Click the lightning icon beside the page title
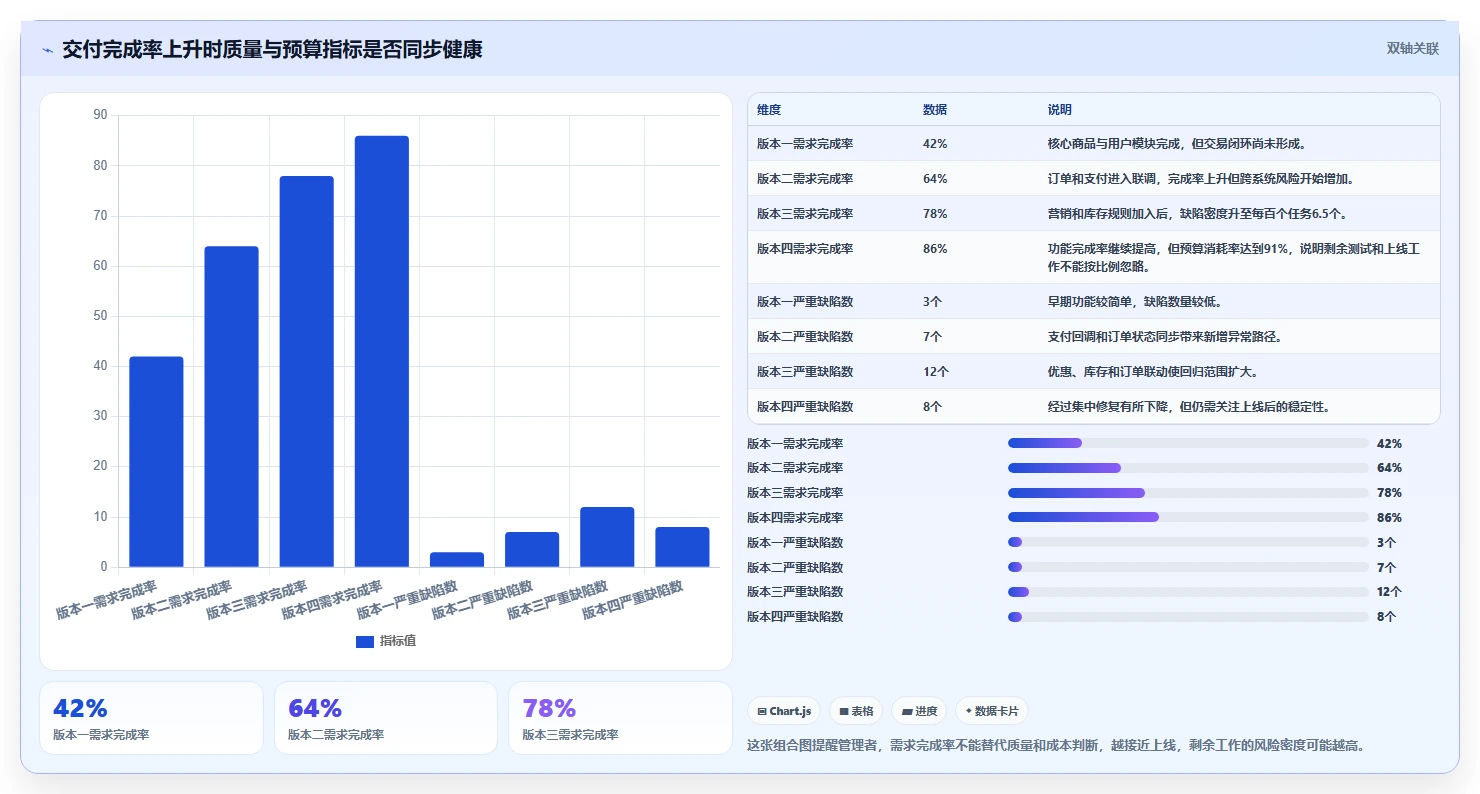 47,49
